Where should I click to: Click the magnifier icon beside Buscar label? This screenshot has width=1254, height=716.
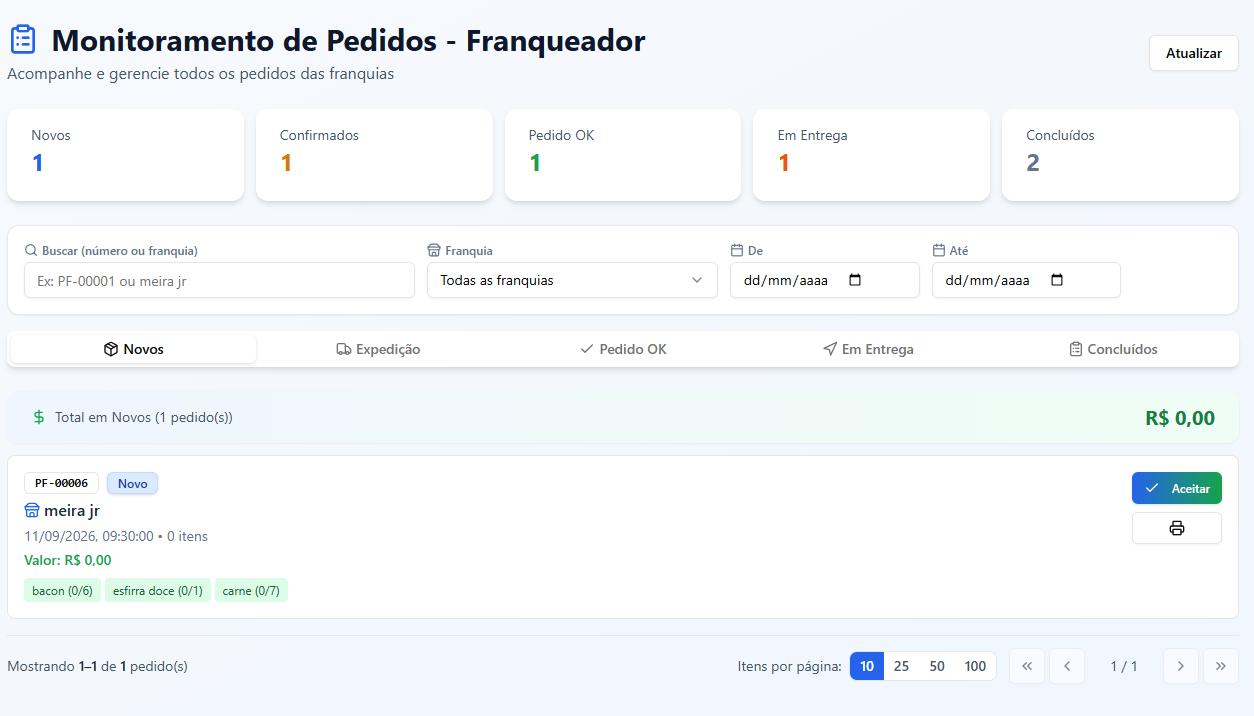(x=31, y=250)
